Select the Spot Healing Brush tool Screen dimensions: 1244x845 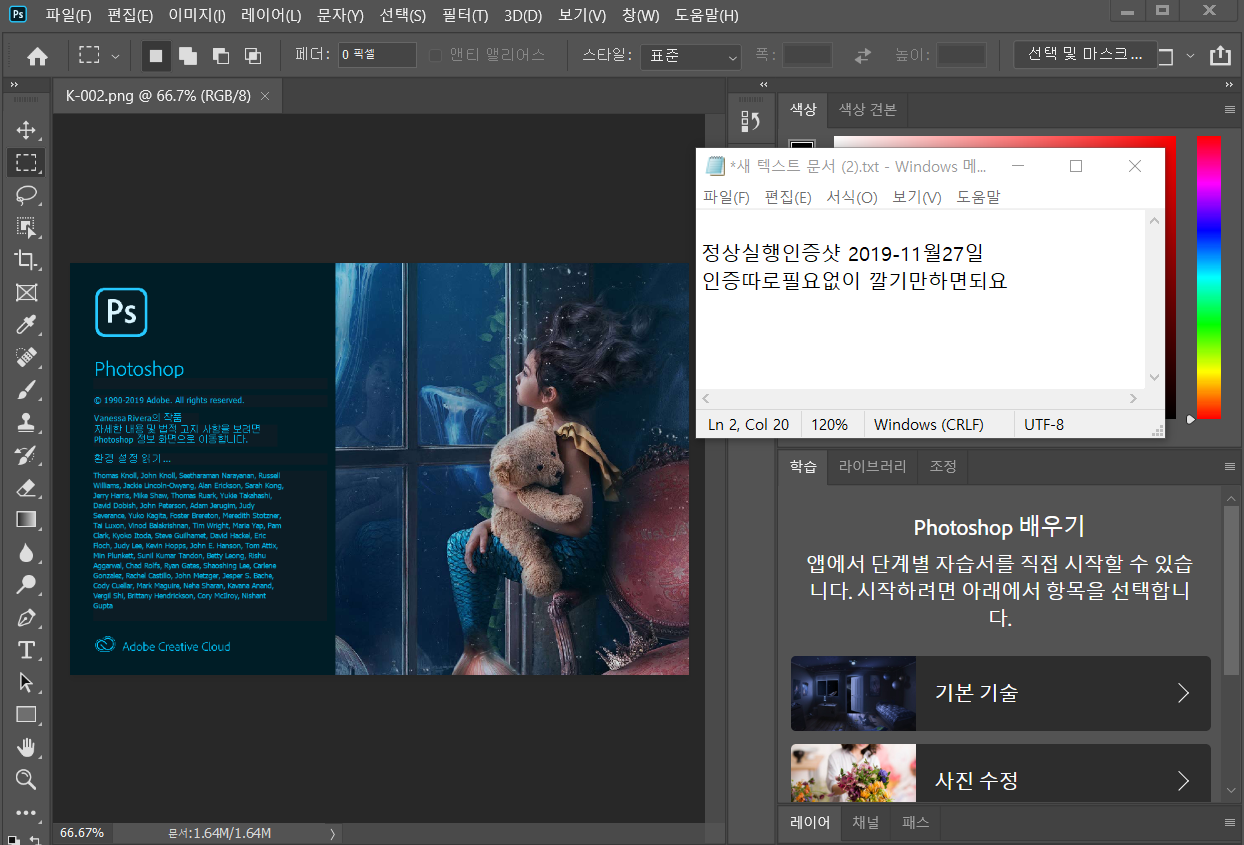[26, 358]
